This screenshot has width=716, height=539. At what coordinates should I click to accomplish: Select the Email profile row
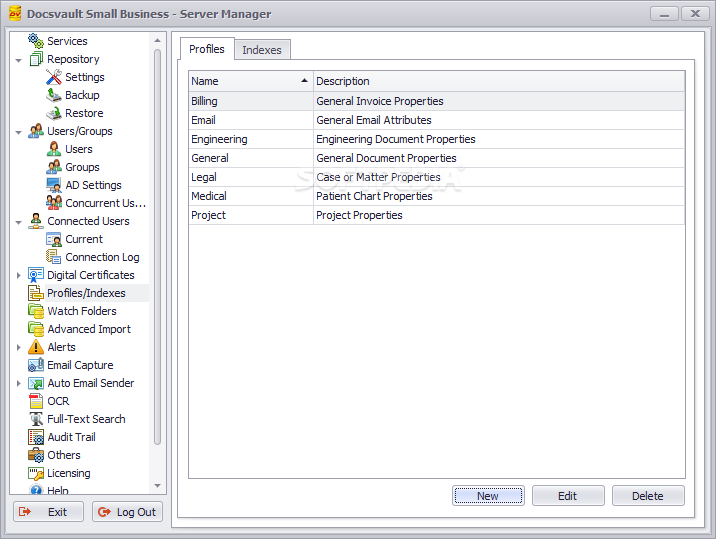coord(437,120)
